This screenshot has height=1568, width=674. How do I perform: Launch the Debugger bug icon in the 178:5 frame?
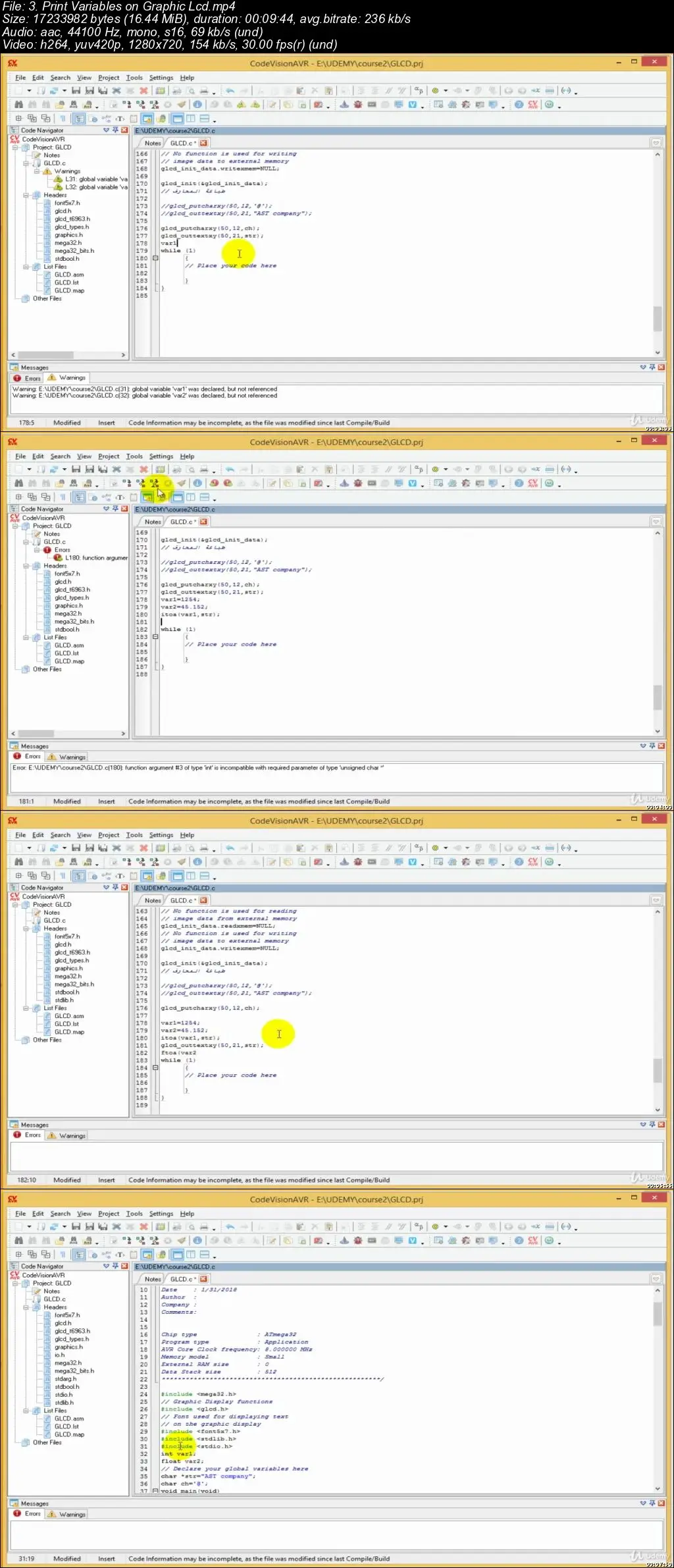click(x=358, y=105)
